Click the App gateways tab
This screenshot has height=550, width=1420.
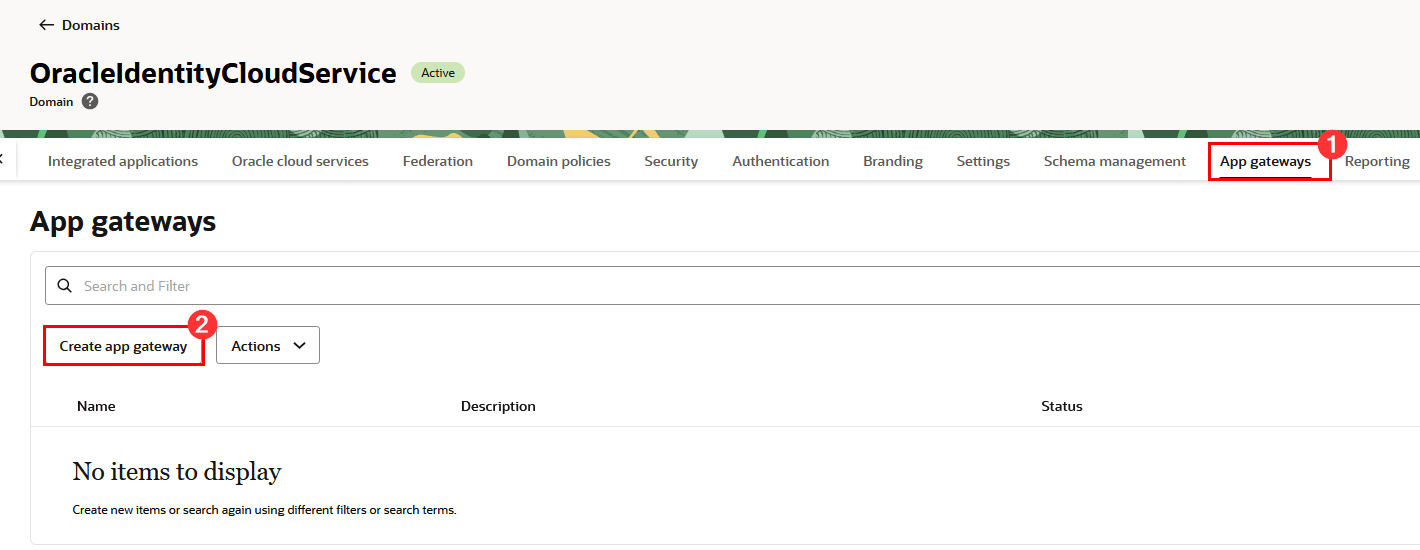pos(1265,161)
